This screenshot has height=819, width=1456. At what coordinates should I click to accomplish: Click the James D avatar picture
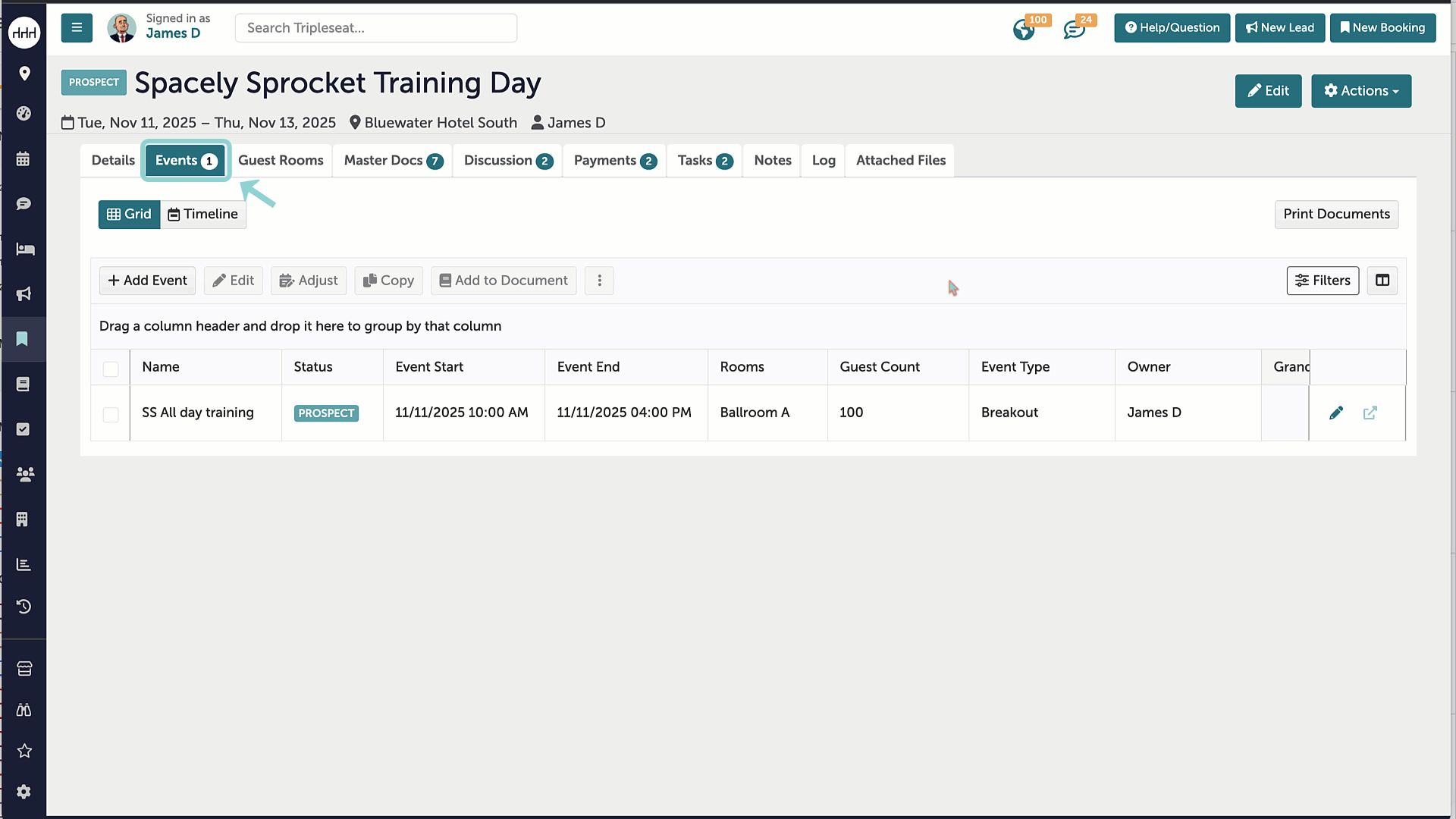click(121, 28)
